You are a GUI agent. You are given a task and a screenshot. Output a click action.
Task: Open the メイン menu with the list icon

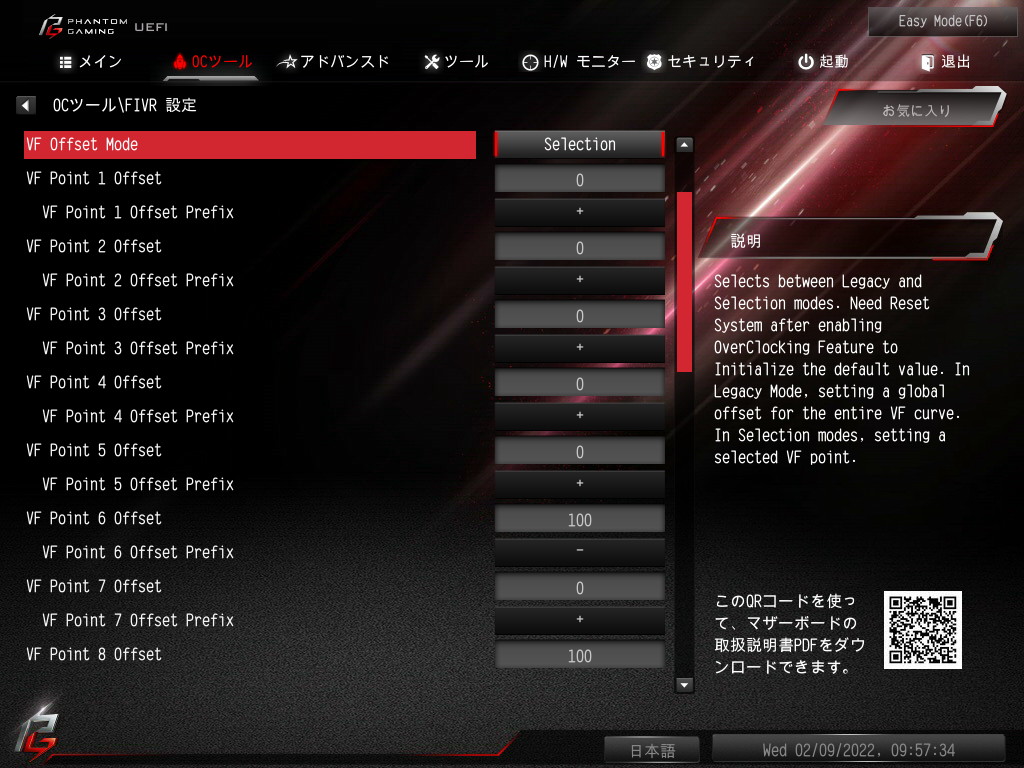(90, 62)
